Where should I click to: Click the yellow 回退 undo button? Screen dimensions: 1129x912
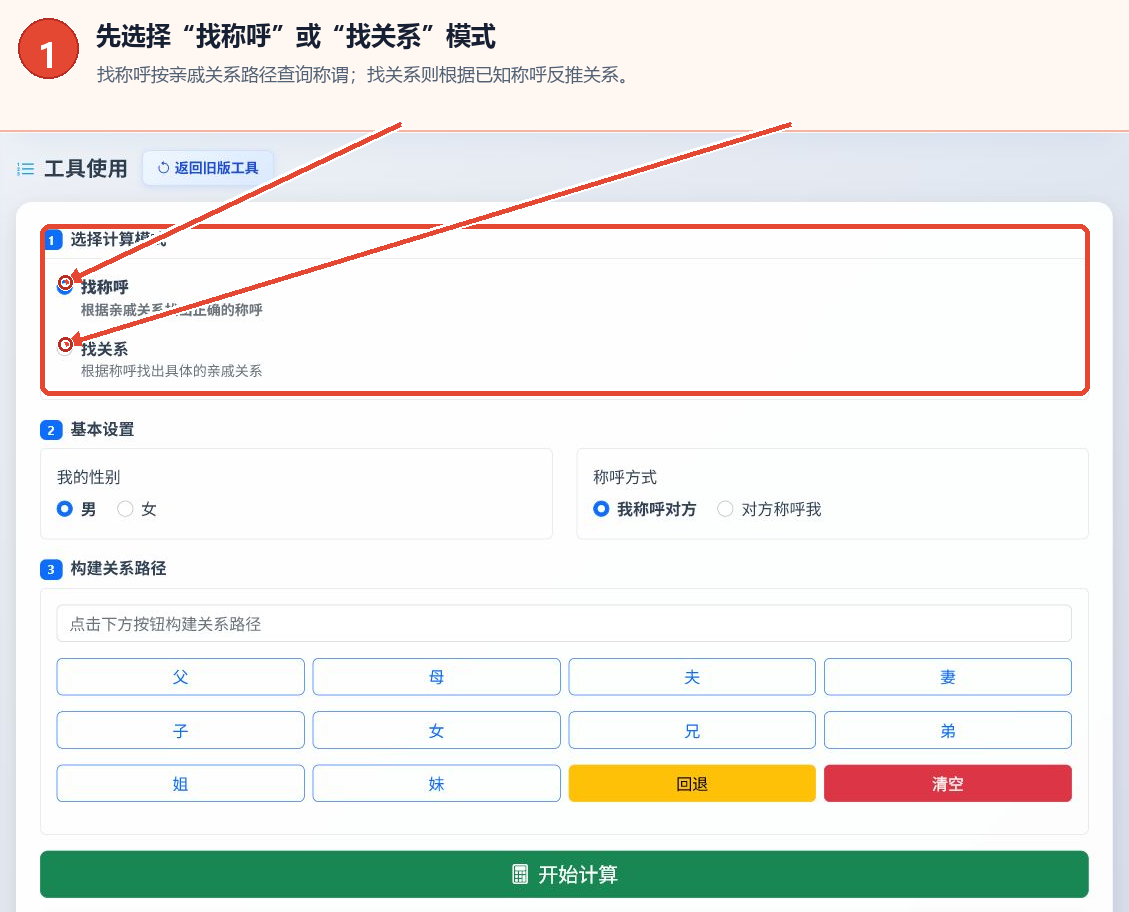click(692, 783)
